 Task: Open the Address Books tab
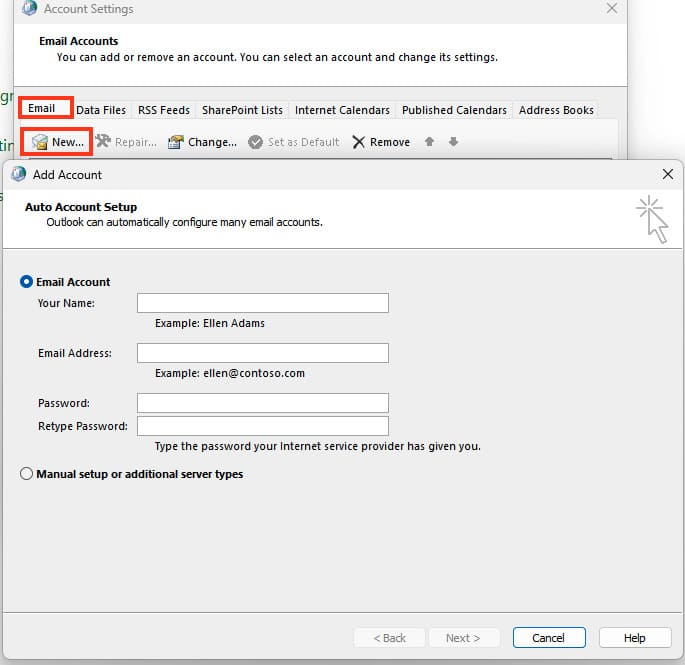[556, 110]
